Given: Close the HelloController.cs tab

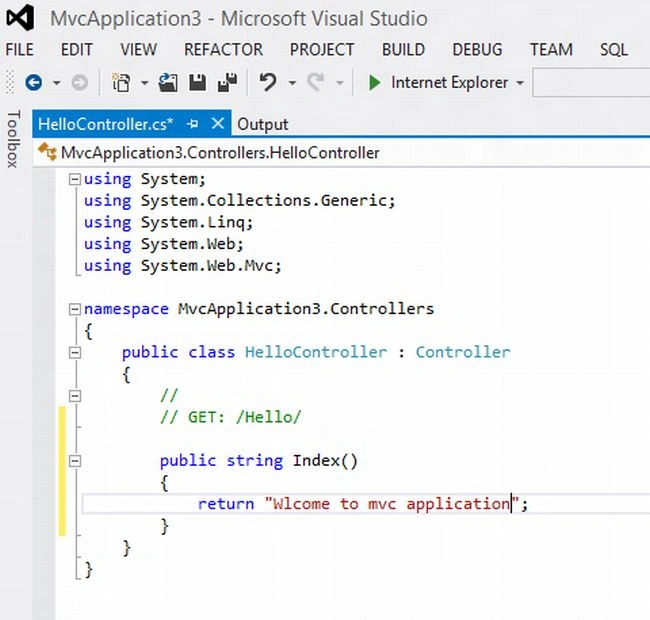Looking at the screenshot, I should click(218, 123).
